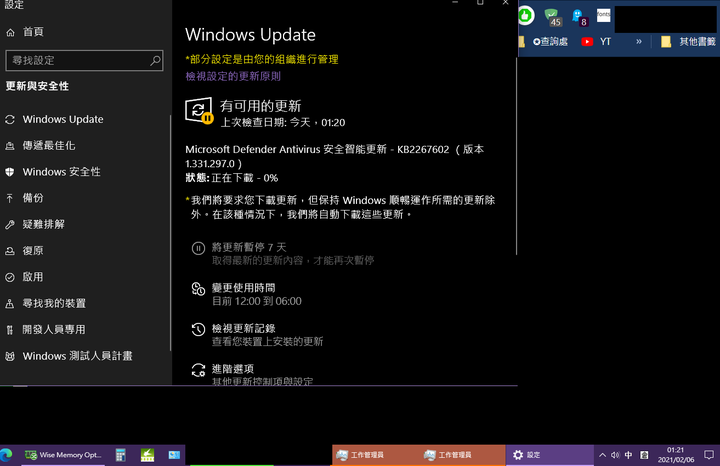The width and height of the screenshot is (720, 466).
Task: Click the advanced options gear-refresh icon
Action: pyautogui.click(x=198, y=370)
